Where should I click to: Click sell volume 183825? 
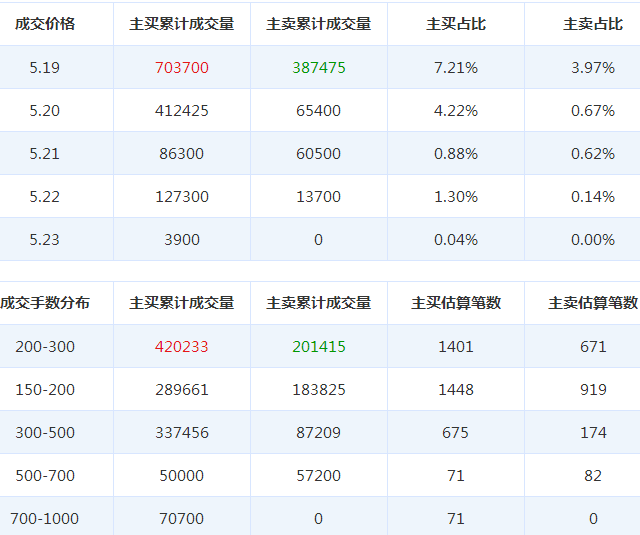click(x=319, y=390)
